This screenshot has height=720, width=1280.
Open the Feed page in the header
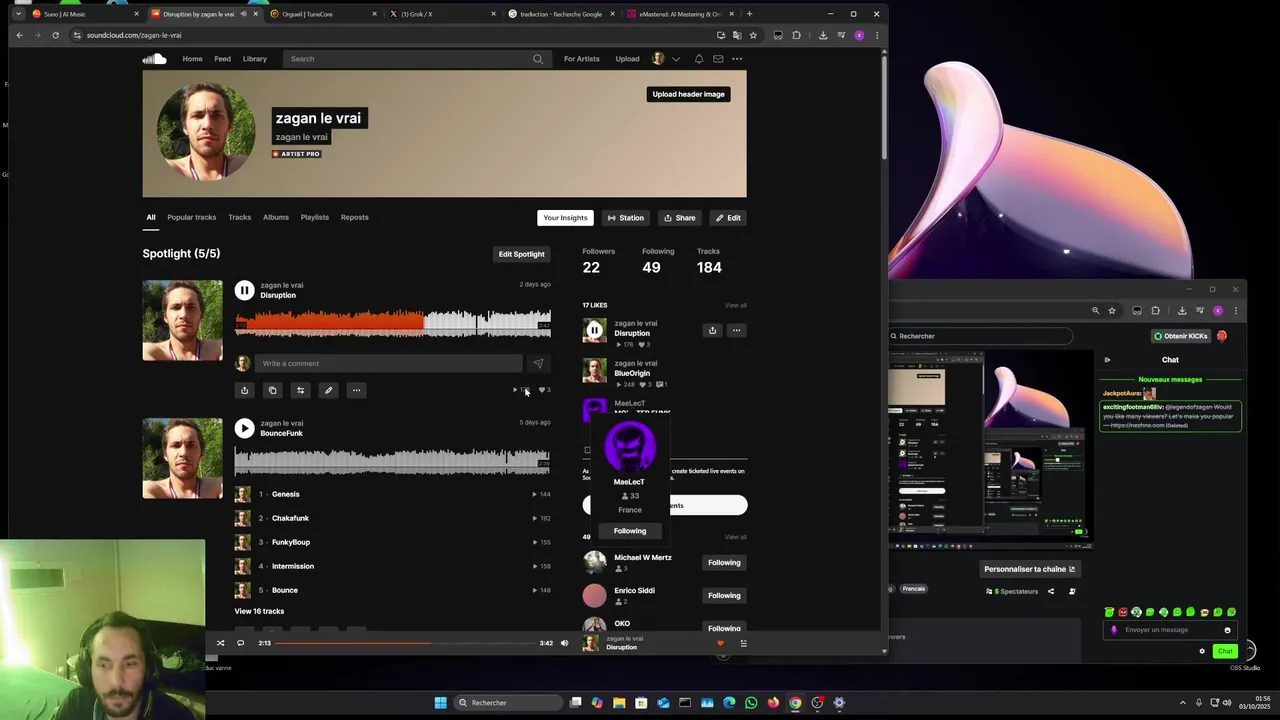(222, 59)
